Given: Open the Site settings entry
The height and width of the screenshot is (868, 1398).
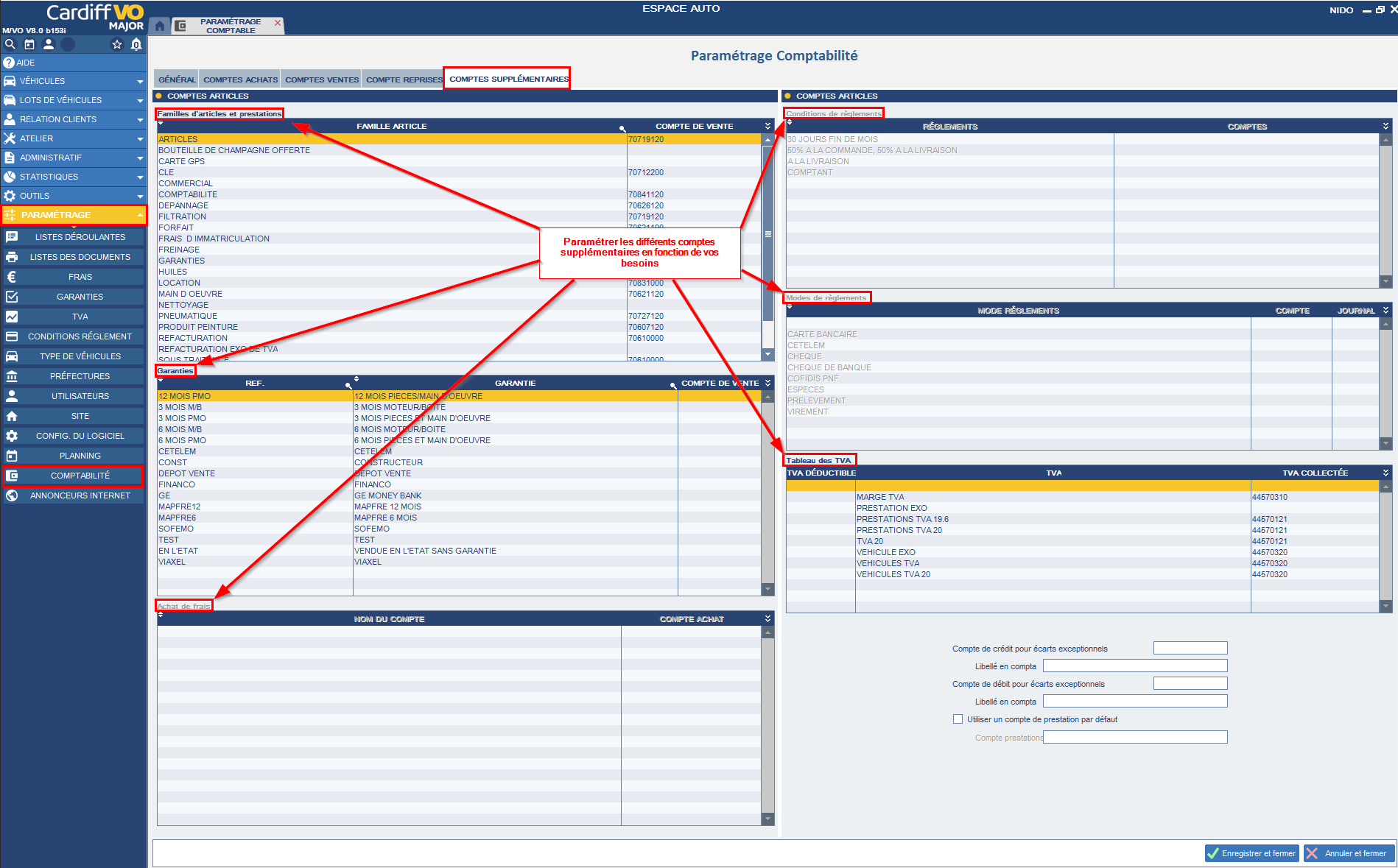Looking at the screenshot, I should click(73, 416).
